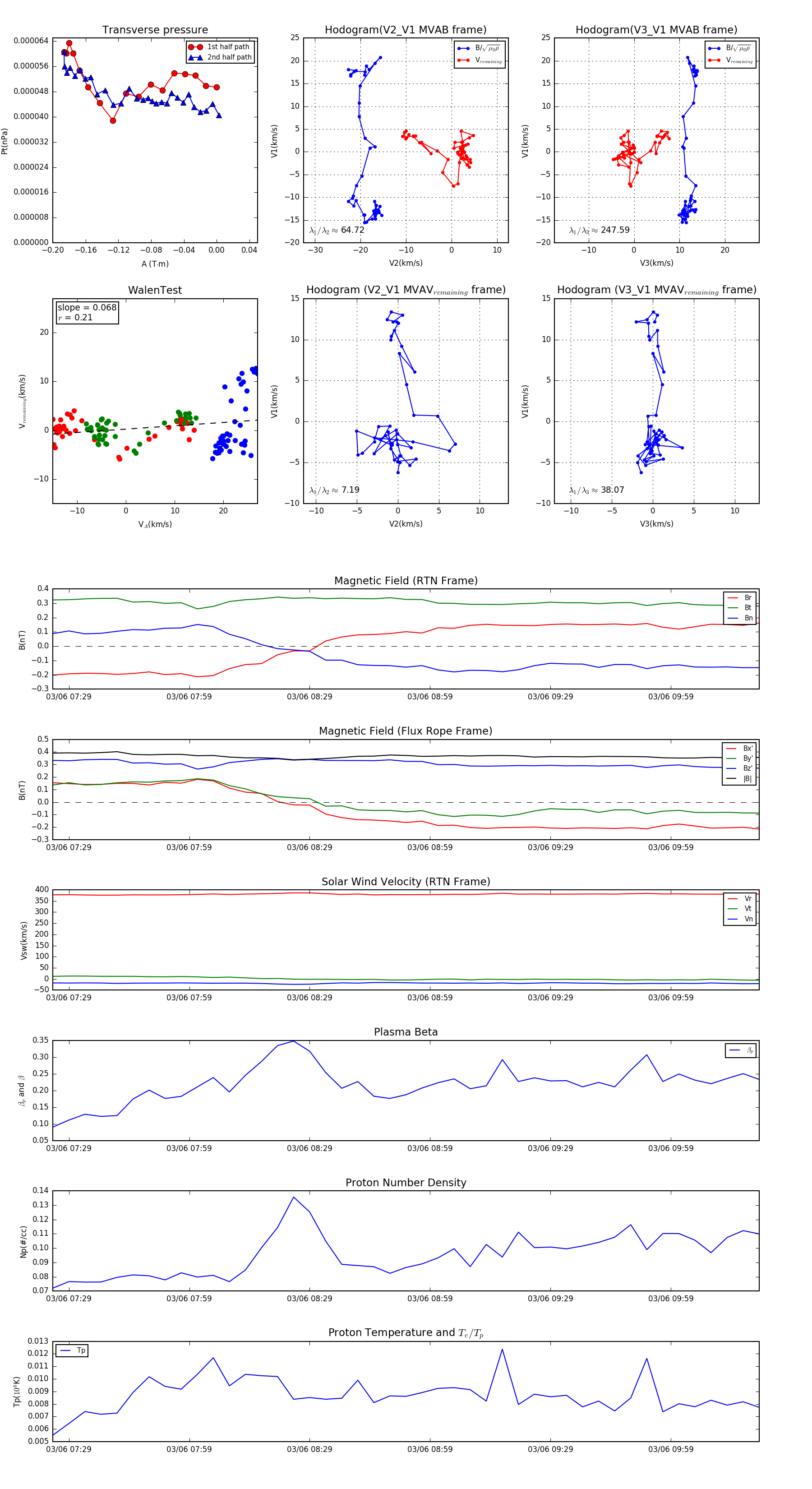The image size is (812, 1489).
Task: Click the eigenvalue ratio 247.59 annotation
Action: click(x=600, y=230)
